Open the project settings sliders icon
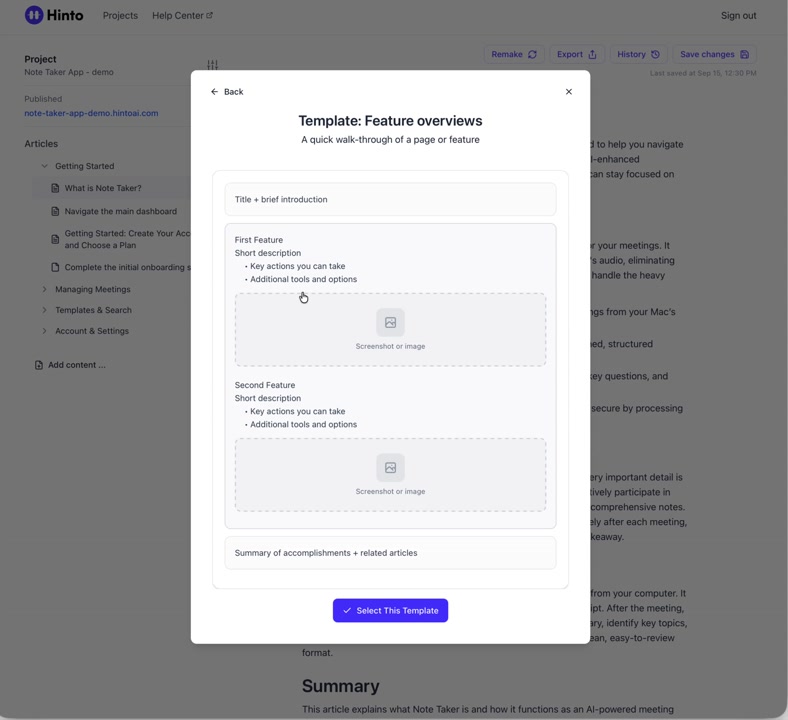Screen dimensions: 788x720 pos(212,65)
